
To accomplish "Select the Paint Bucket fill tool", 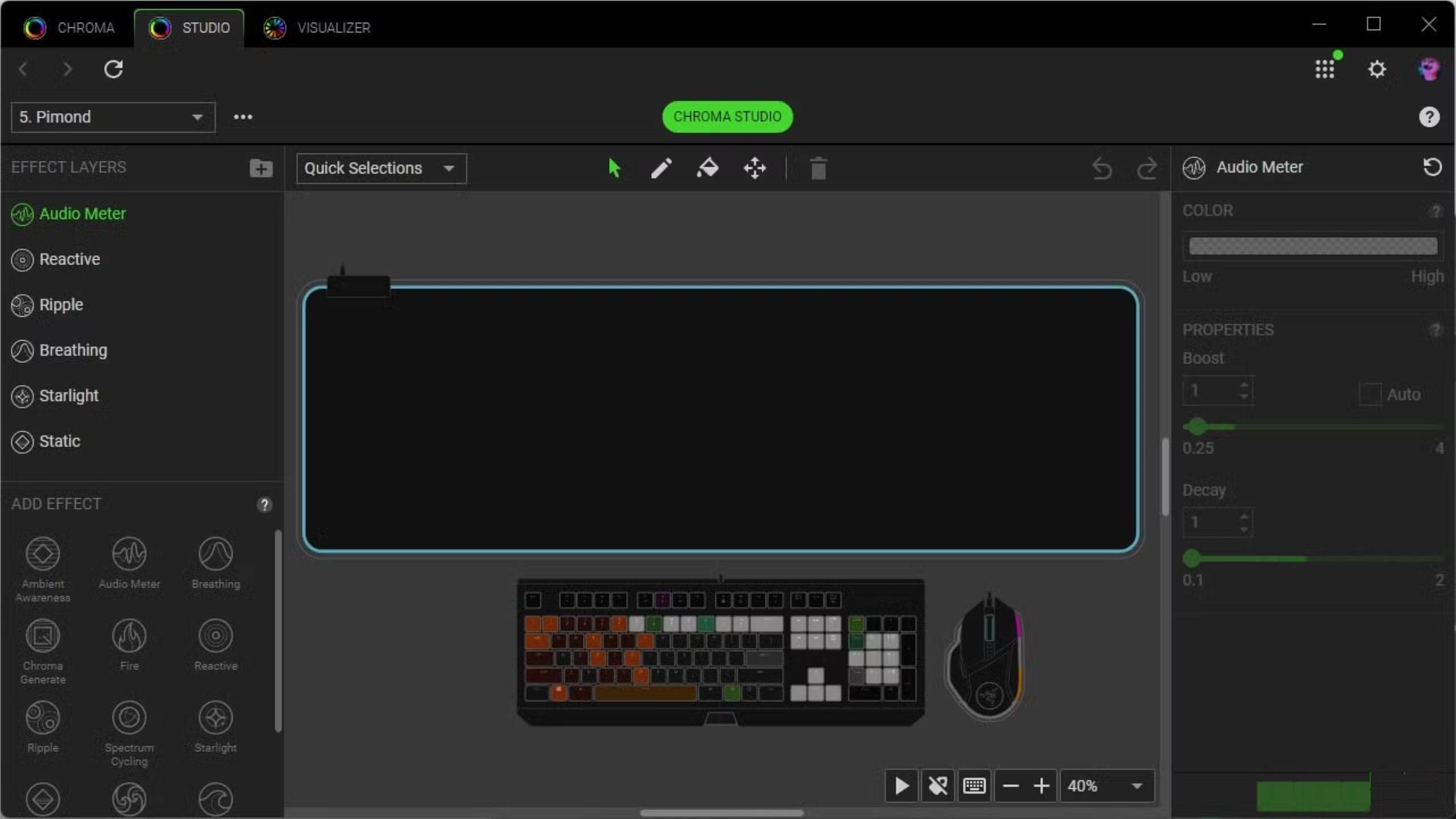I will 708,168.
